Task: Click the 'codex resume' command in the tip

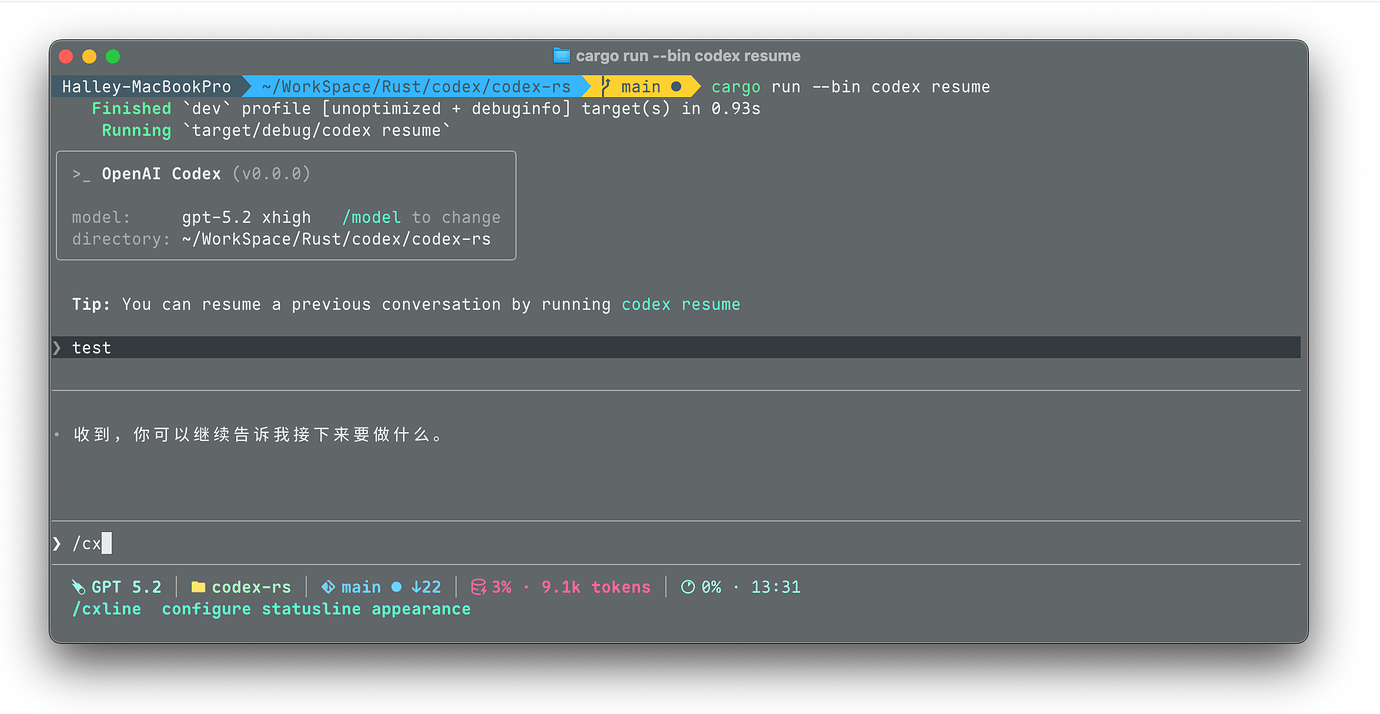Action: pos(681,304)
